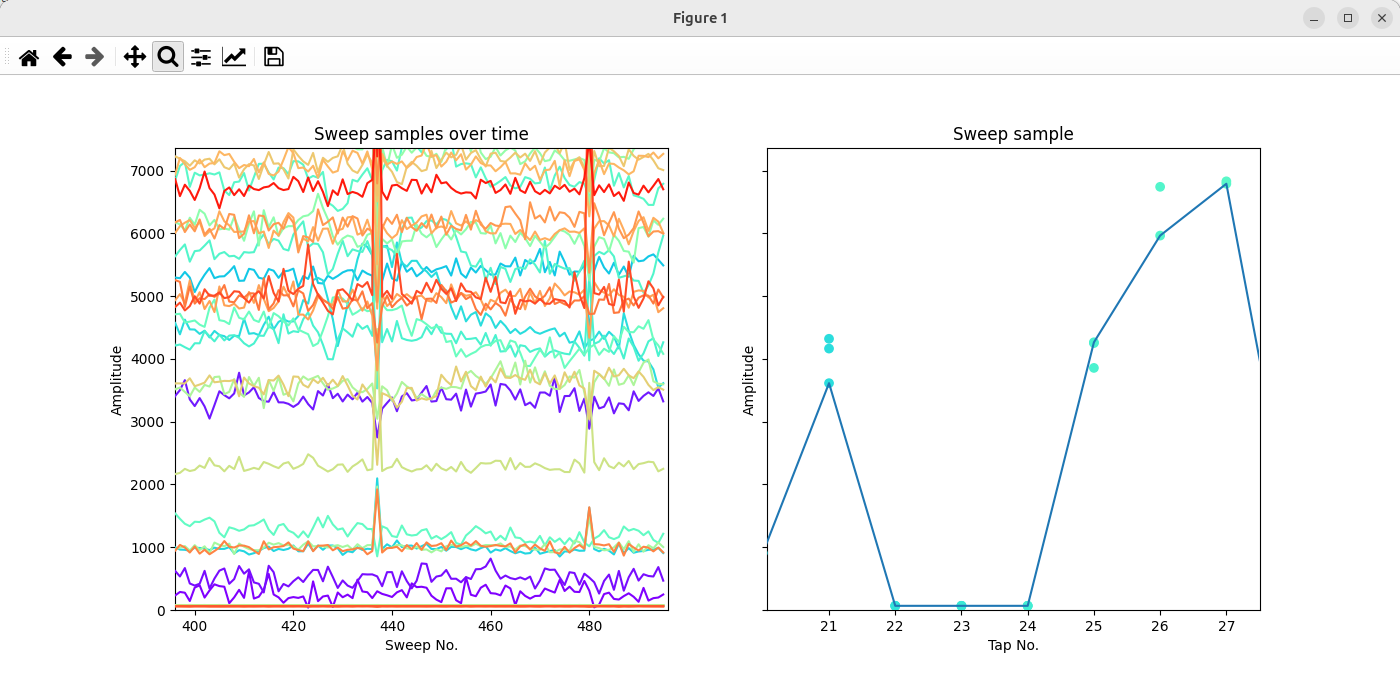
Task: Click the "Sweep sample" plot title
Action: (x=1013, y=134)
